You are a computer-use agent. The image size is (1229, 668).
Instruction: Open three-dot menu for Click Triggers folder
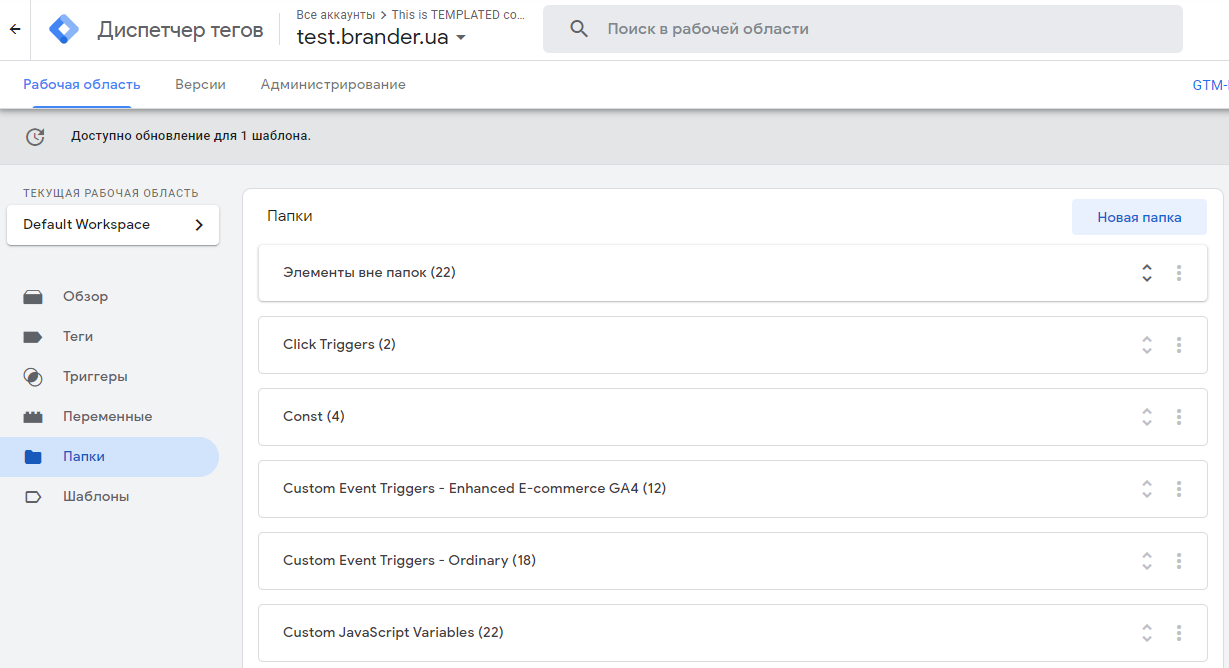click(1179, 345)
